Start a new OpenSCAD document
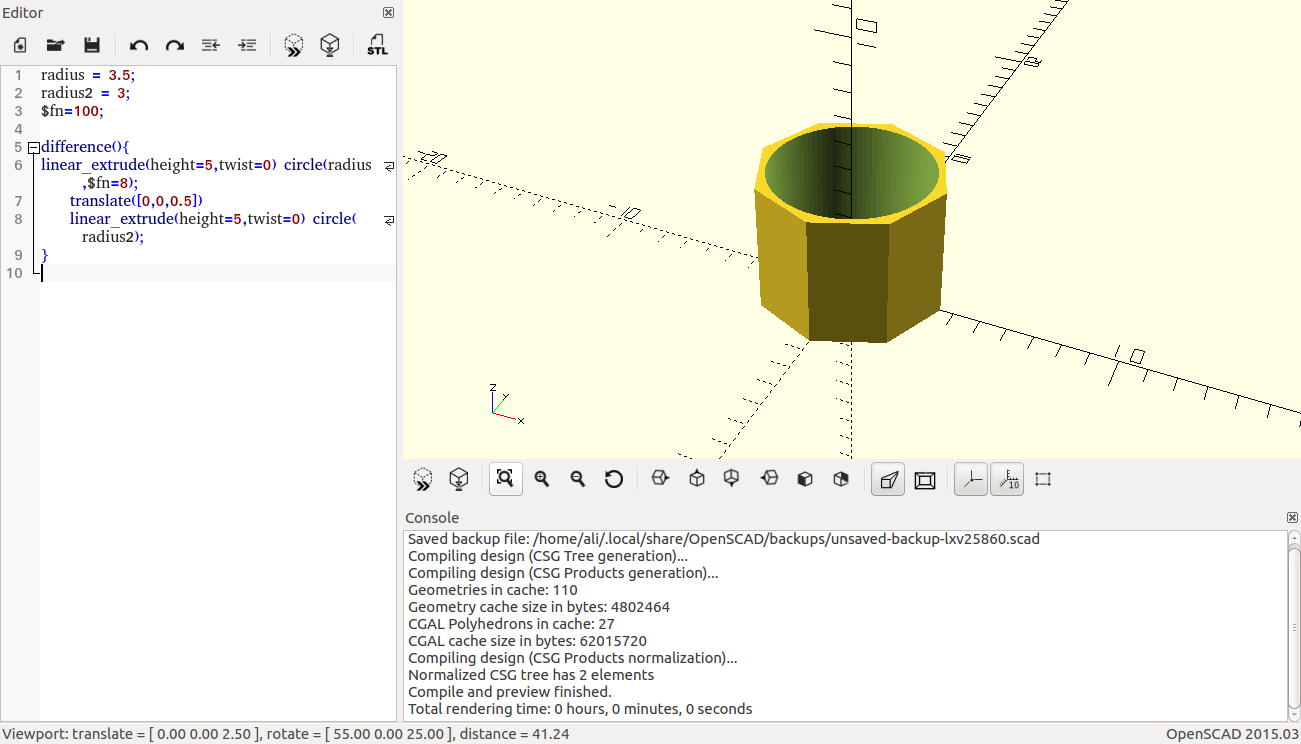Viewport: 1301px width, 744px height. [x=19, y=45]
